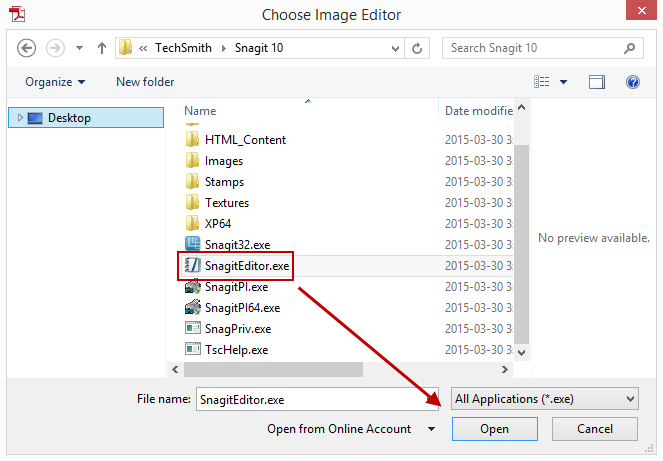Select SnagitEditor.exe in the list
Image resolution: width=663 pixels, height=461 pixels.
pos(247,266)
